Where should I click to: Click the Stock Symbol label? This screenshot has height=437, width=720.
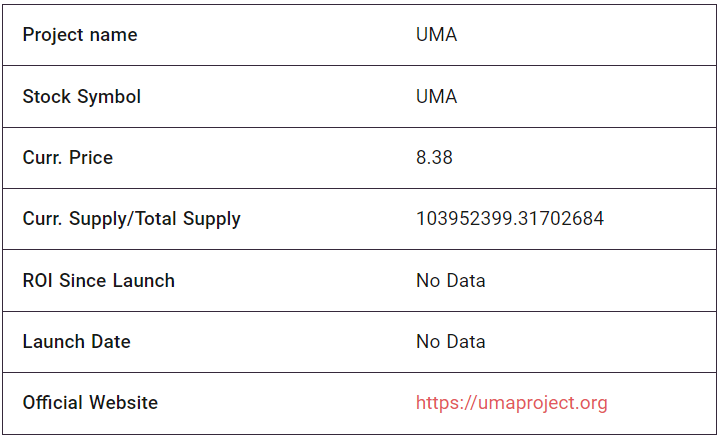tap(82, 96)
